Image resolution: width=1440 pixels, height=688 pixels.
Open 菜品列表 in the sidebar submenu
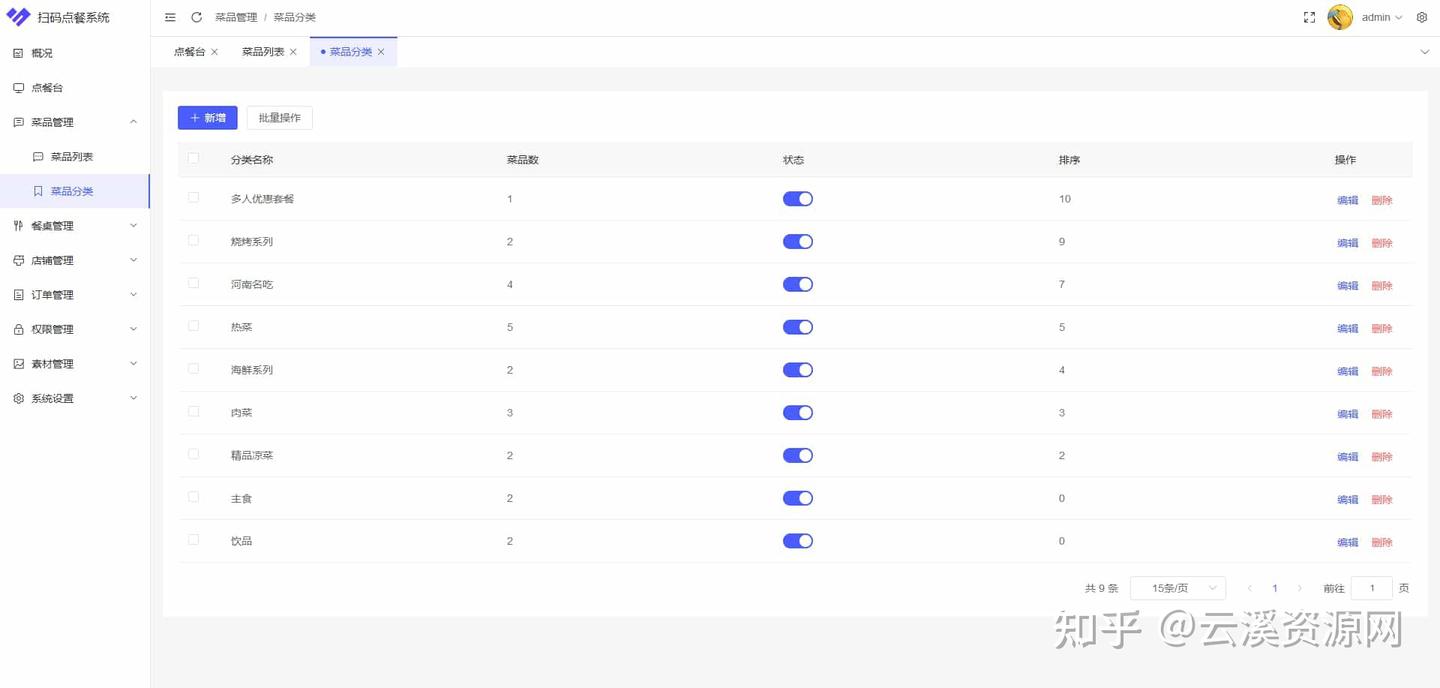click(72, 157)
